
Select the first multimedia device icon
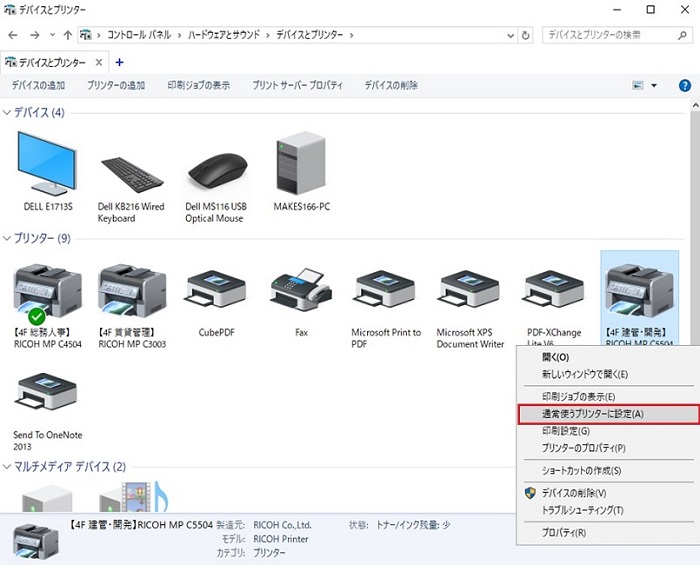point(47,499)
